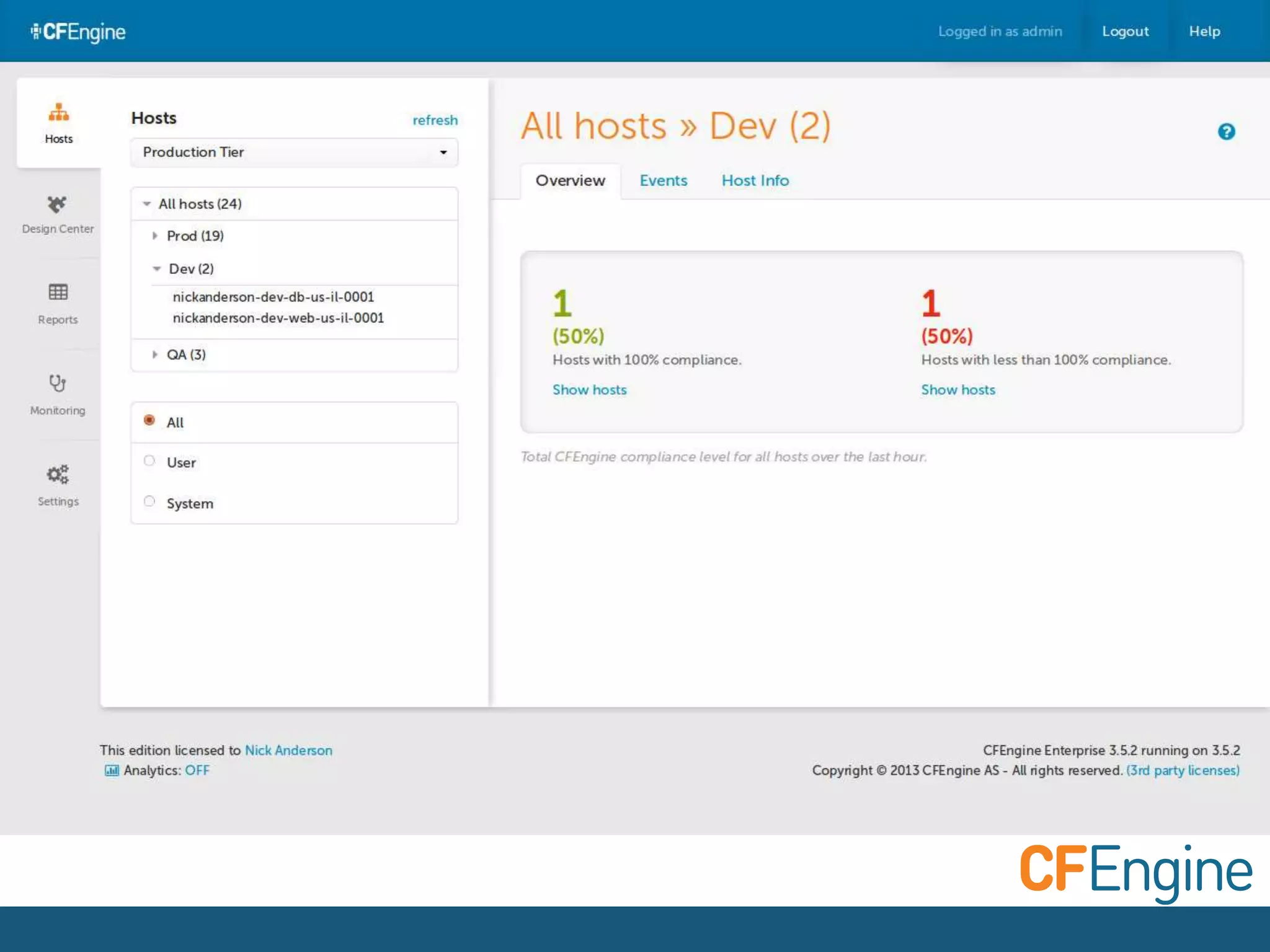The image size is (1270, 952).
Task: Toggle the Analytics OFF link
Action: (x=197, y=770)
